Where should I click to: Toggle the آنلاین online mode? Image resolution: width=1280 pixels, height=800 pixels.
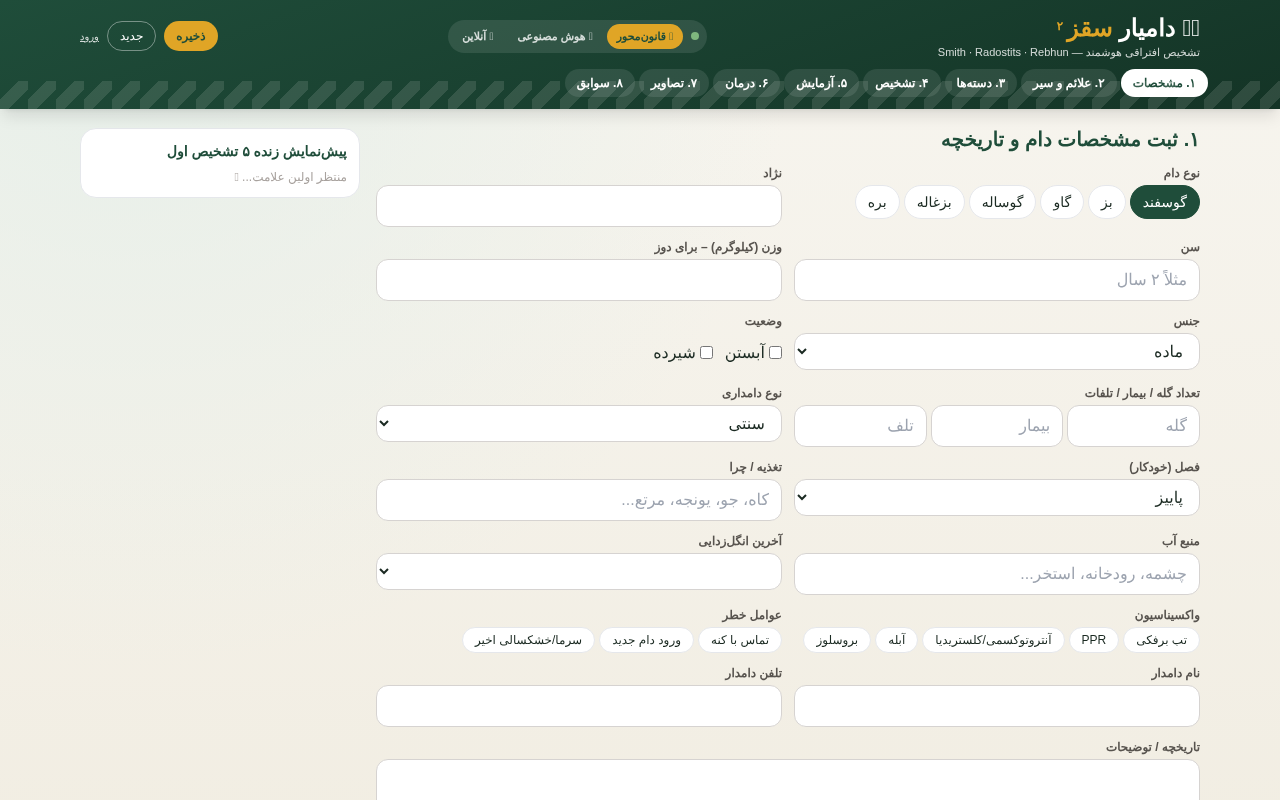click(x=478, y=37)
